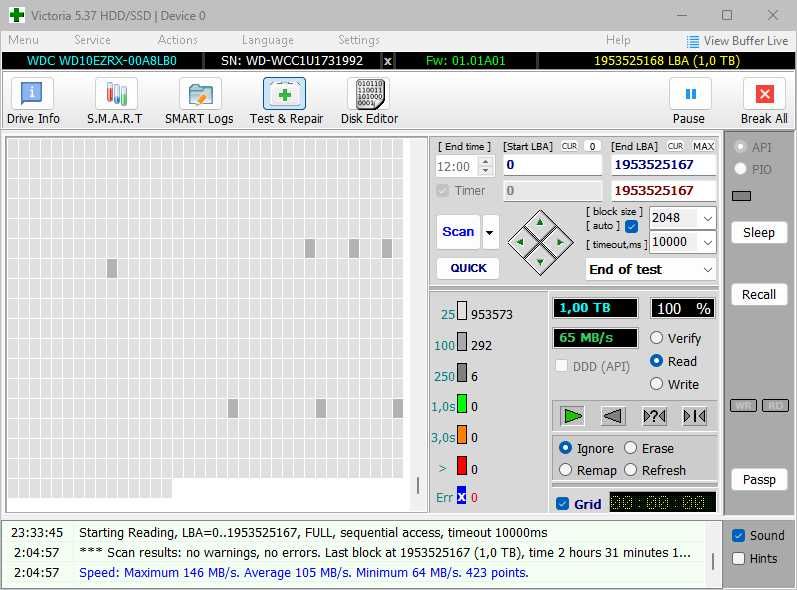The width and height of the screenshot is (797, 590).
Task: Click the Victoria green cross app icon
Action: click(x=17, y=15)
